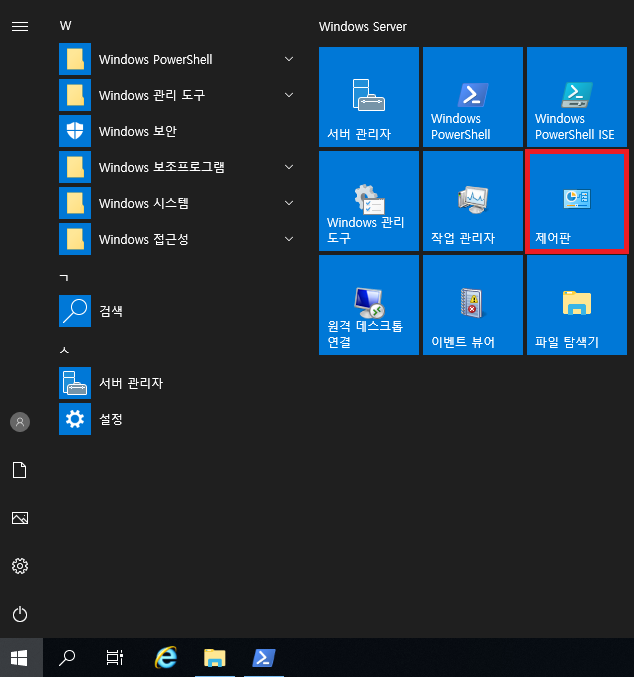The height and width of the screenshot is (677, 635).
Task: Click the user account icon
Action: coord(20,422)
